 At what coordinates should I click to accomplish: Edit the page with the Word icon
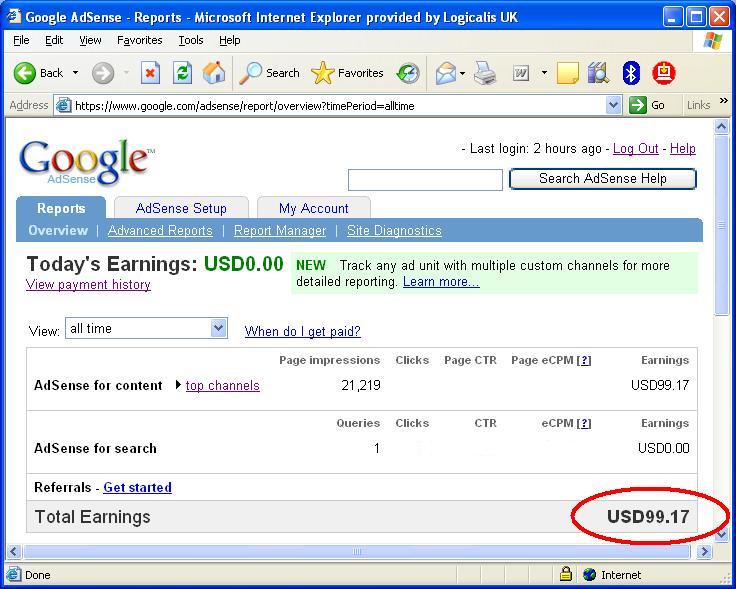tap(521, 73)
